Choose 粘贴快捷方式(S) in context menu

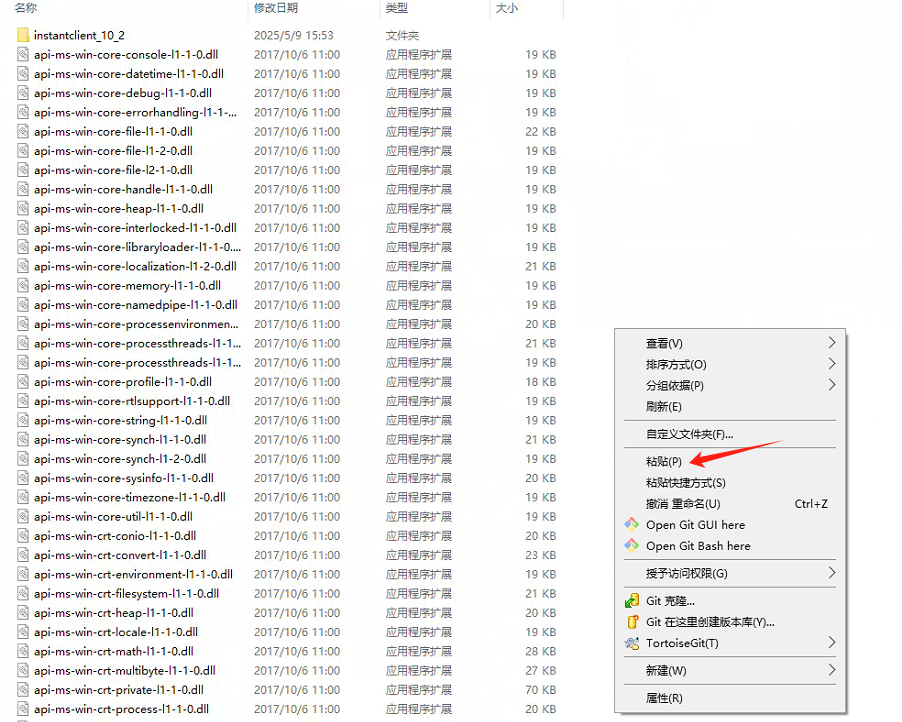(686, 483)
